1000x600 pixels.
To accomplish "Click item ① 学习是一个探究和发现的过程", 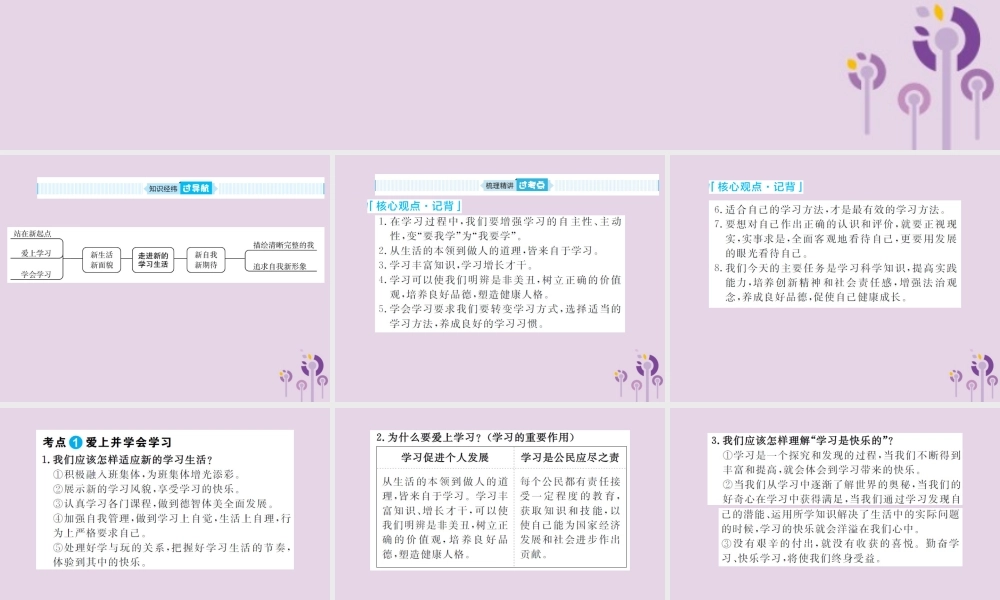I will click(841, 462).
